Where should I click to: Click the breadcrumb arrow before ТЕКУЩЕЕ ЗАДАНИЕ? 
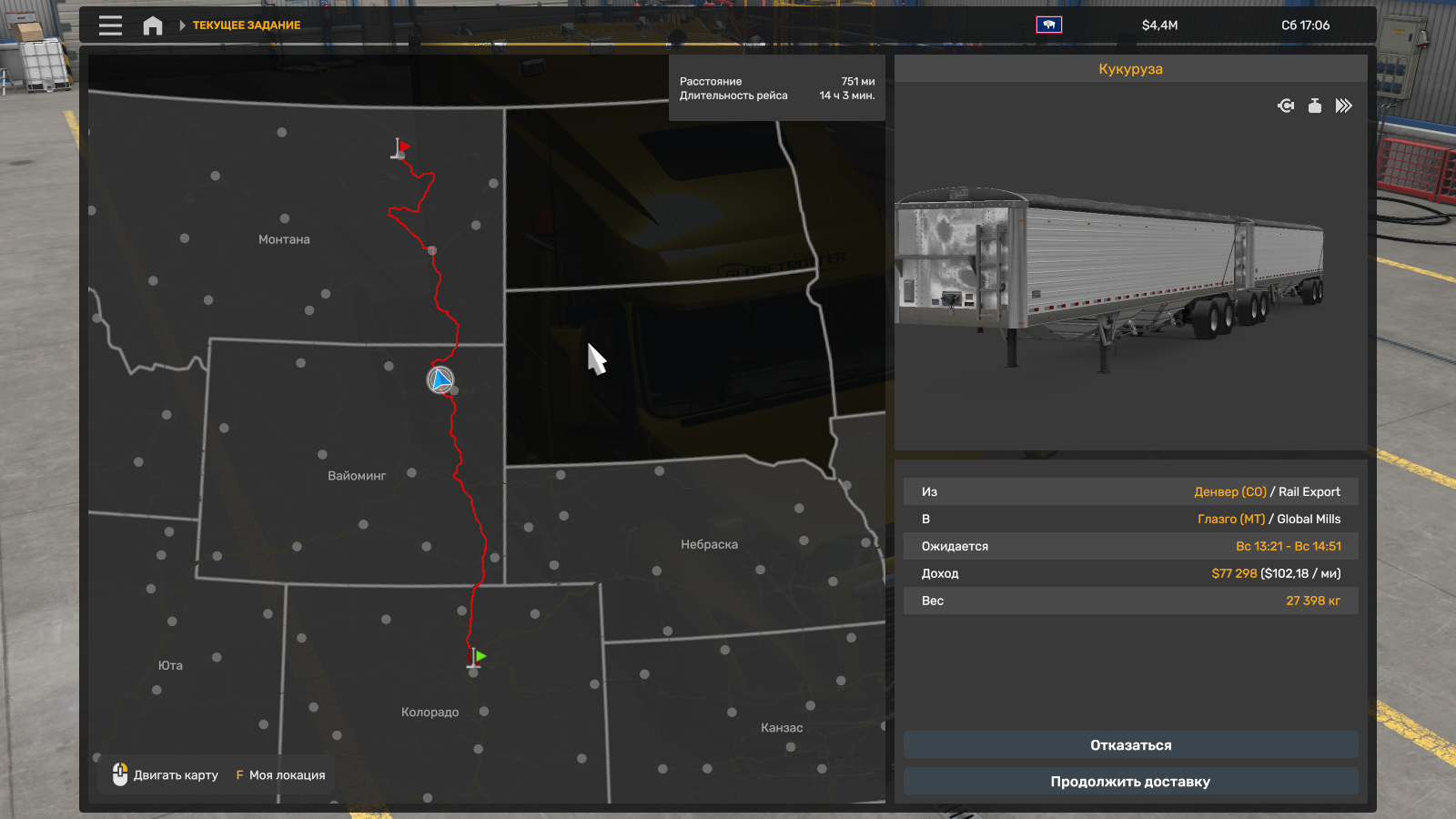pos(182,25)
